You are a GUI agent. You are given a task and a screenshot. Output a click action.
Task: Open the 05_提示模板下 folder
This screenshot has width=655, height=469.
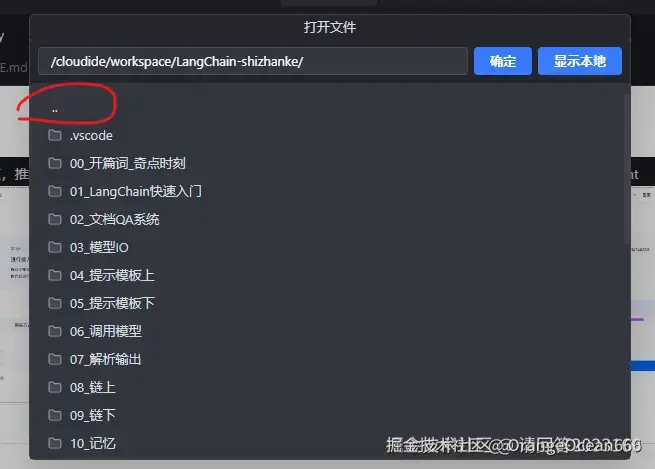(x=329, y=303)
